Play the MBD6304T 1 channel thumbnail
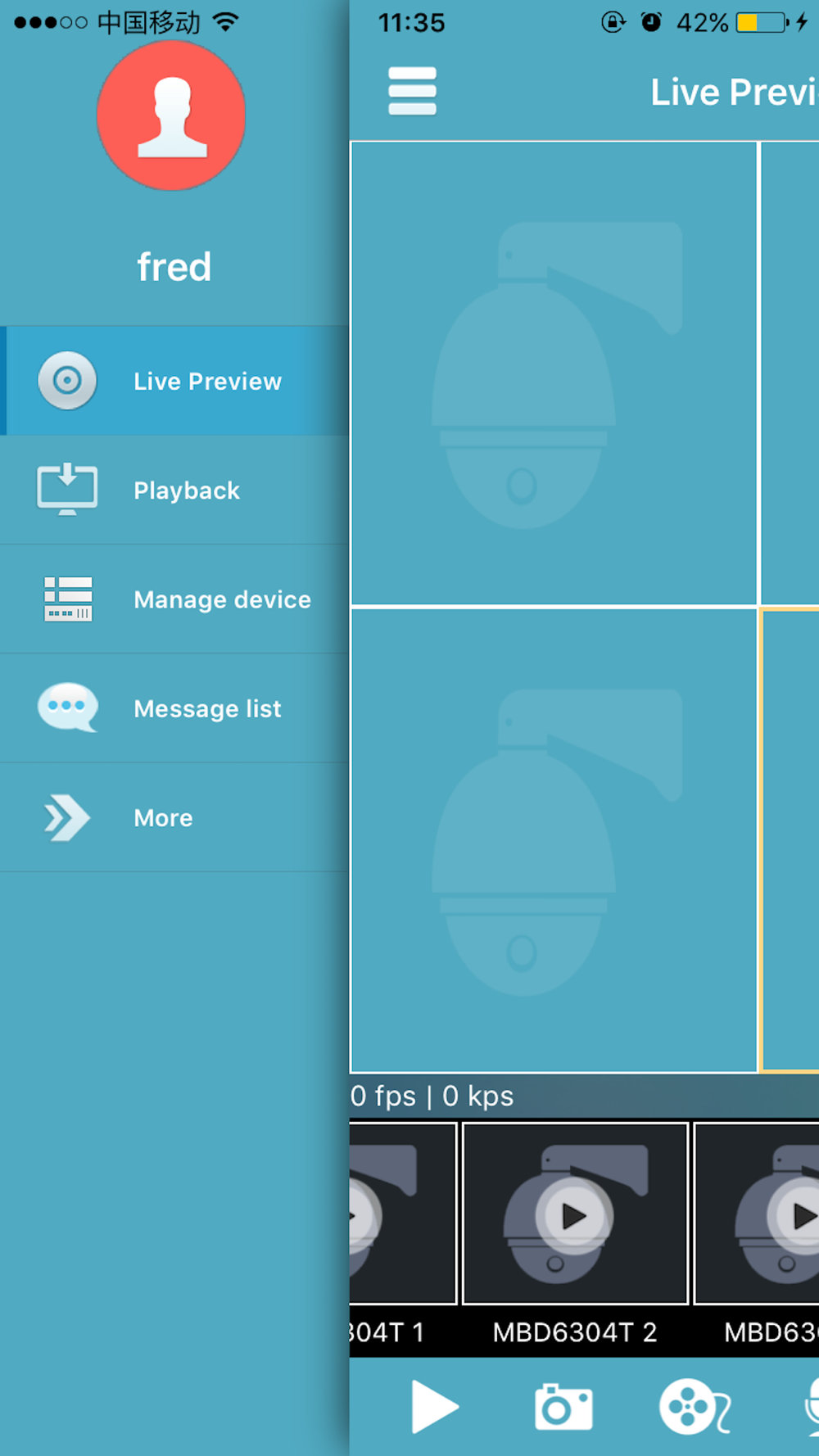This screenshot has height=1456, width=819. [402, 1214]
